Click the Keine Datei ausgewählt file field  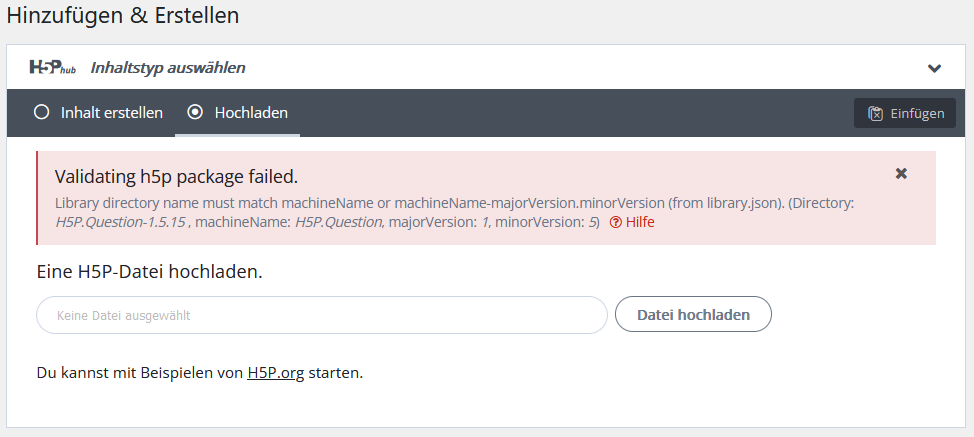(322, 315)
